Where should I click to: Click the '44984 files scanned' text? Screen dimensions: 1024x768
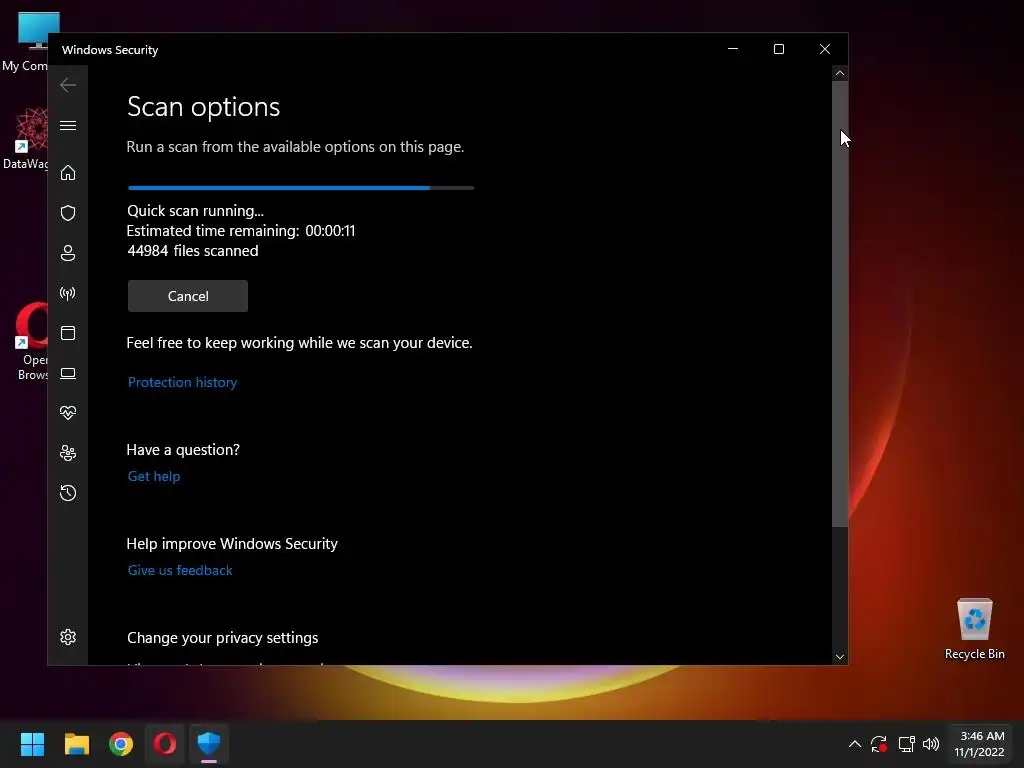click(x=193, y=251)
